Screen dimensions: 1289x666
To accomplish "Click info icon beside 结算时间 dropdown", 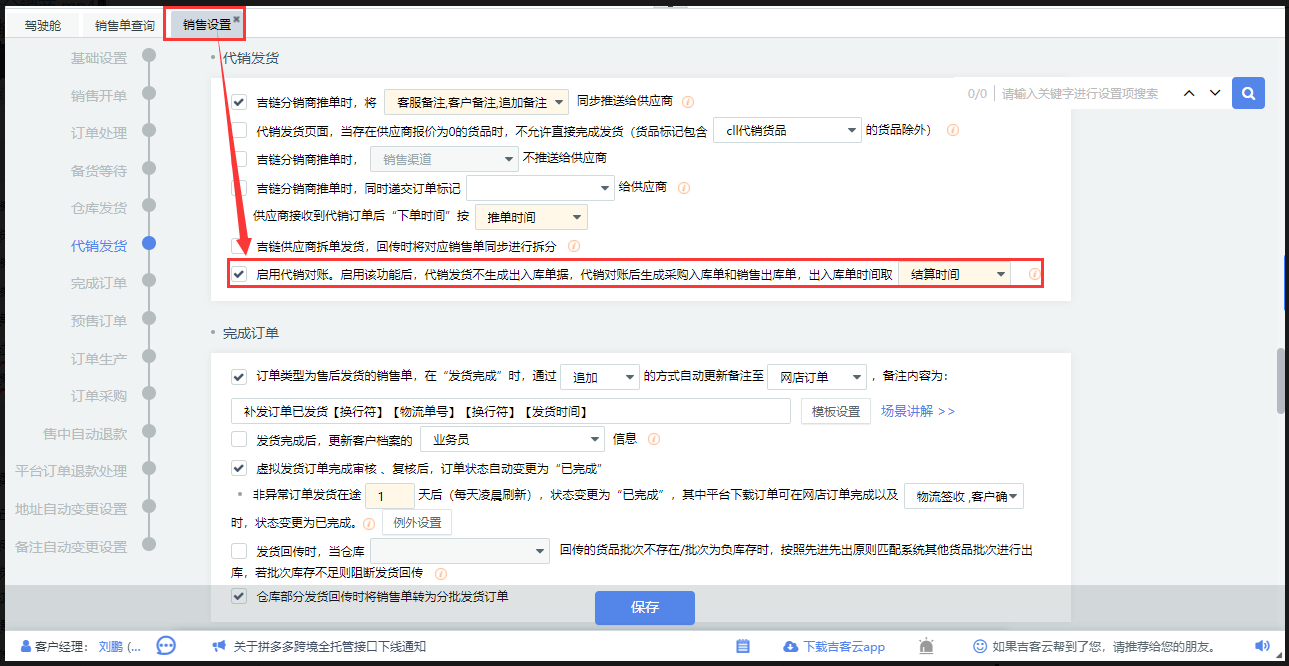I will click(x=1034, y=274).
